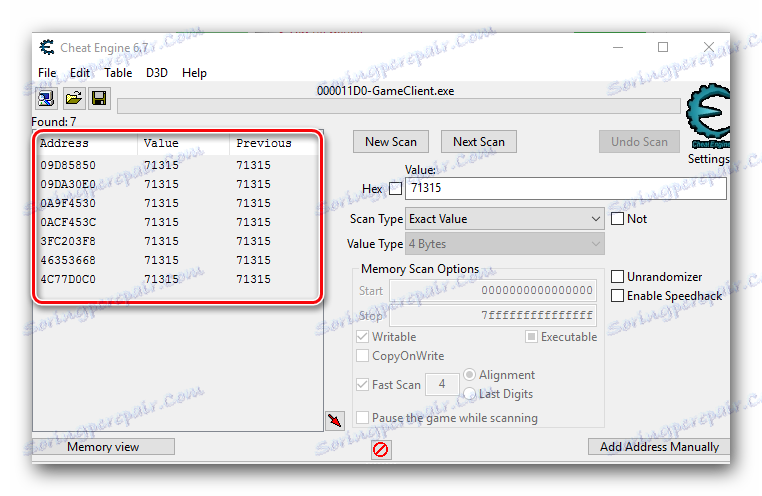
Task: Select address row 0A9F4530
Action: (x=177, y=203)
